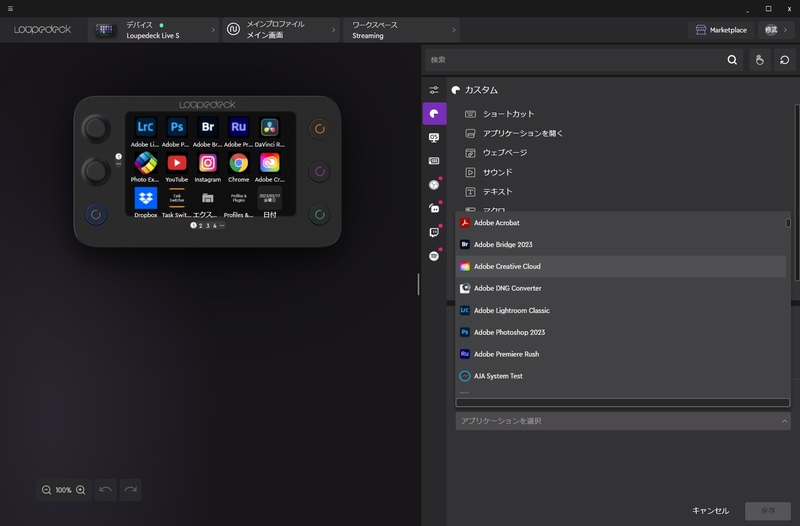Click the 100% zoom level
This screenshot has height=526, width=800.
tap(63, 490)
